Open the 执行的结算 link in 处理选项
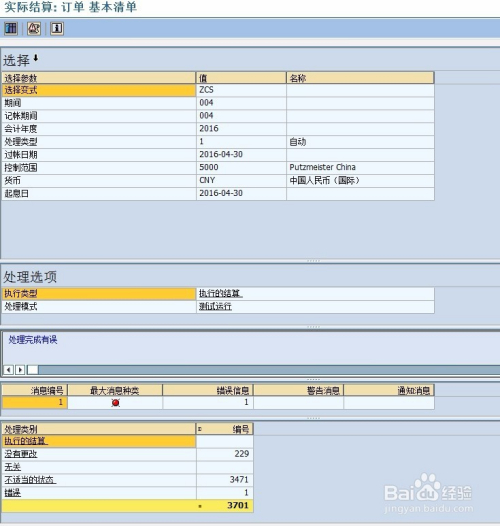The width and height of the screenshot is (500, 526). (x=220, y=294)
